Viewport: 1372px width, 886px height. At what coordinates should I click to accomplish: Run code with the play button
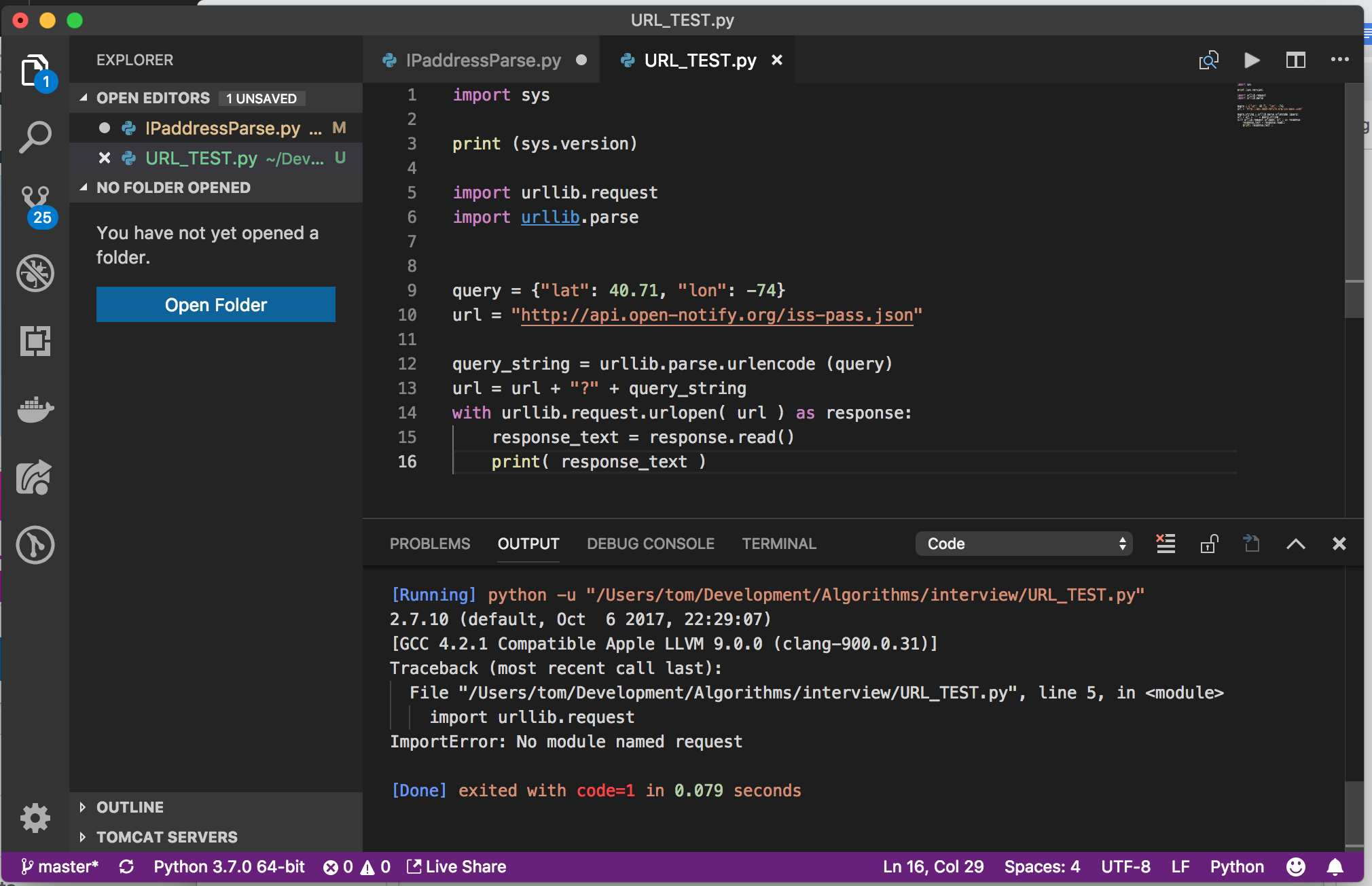pyautogui.click(x=1251, y=60)
